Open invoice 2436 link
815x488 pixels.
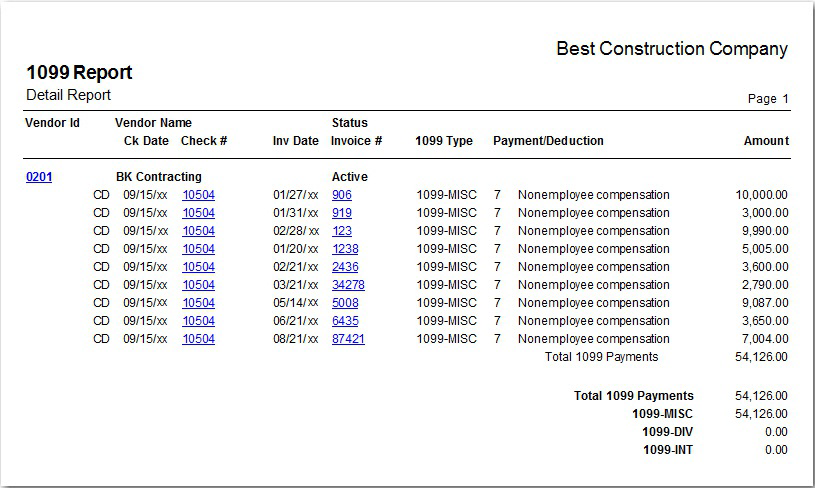coord(345,267)
